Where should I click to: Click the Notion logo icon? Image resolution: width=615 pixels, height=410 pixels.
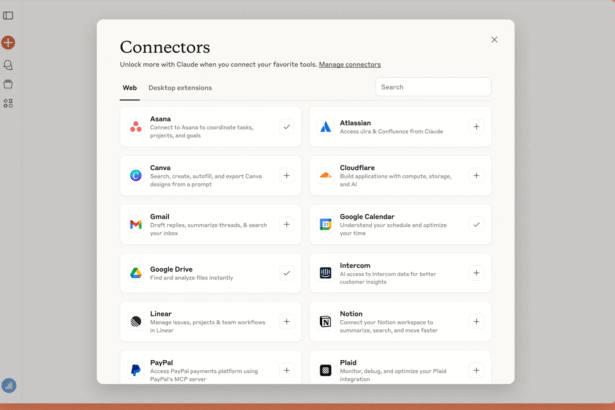[x=325, y=322]
